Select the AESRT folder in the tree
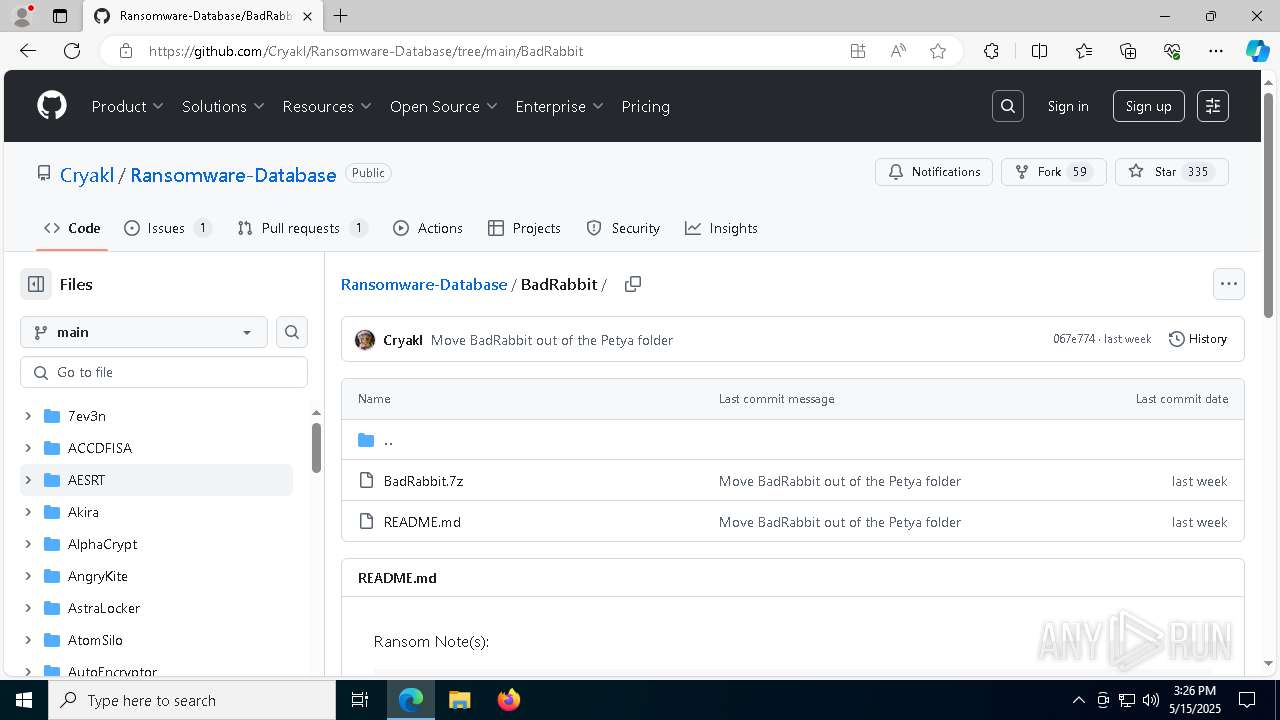The image size is (1280, 720). [156, 480]
